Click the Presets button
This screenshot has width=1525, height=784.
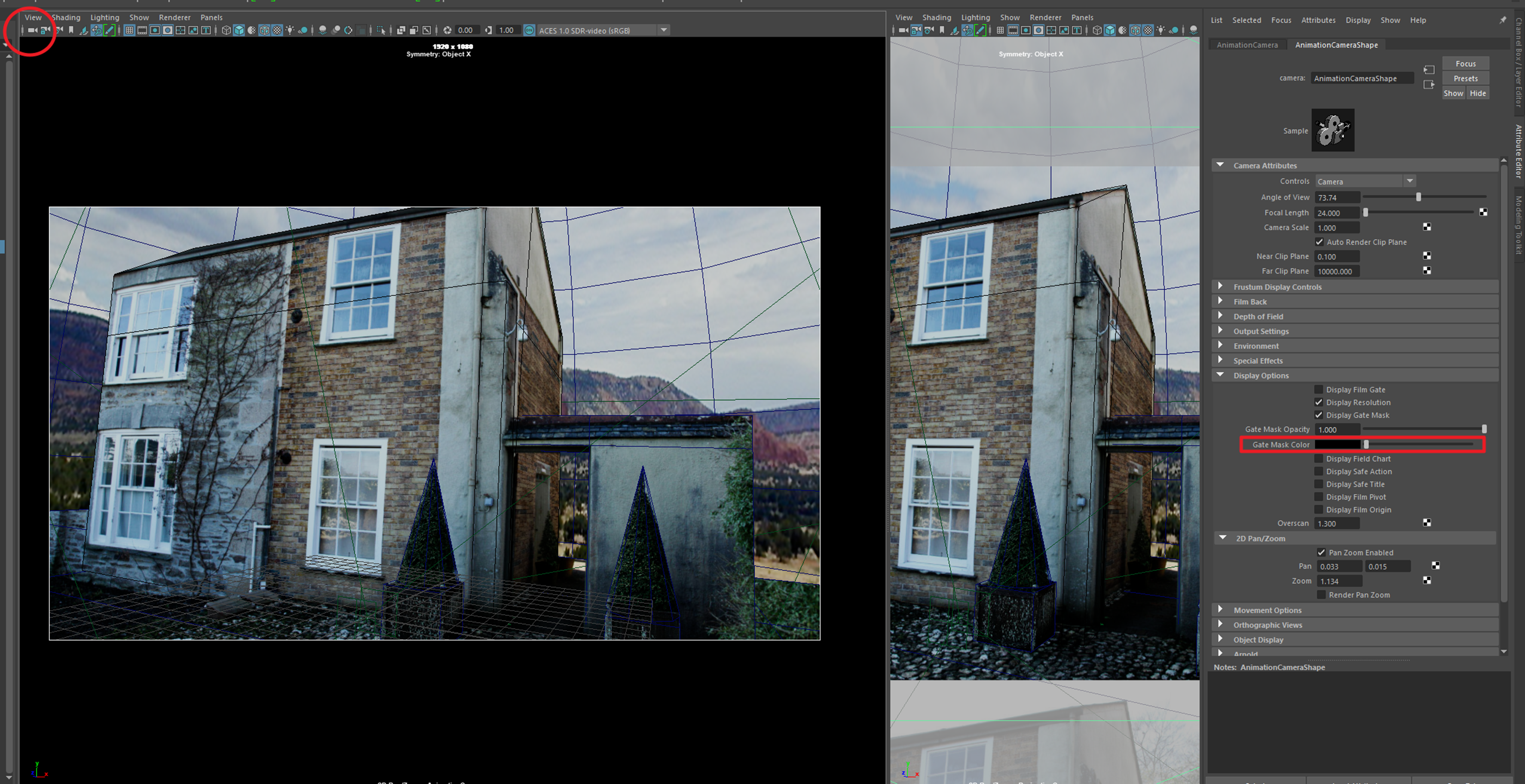point(1465,78)
